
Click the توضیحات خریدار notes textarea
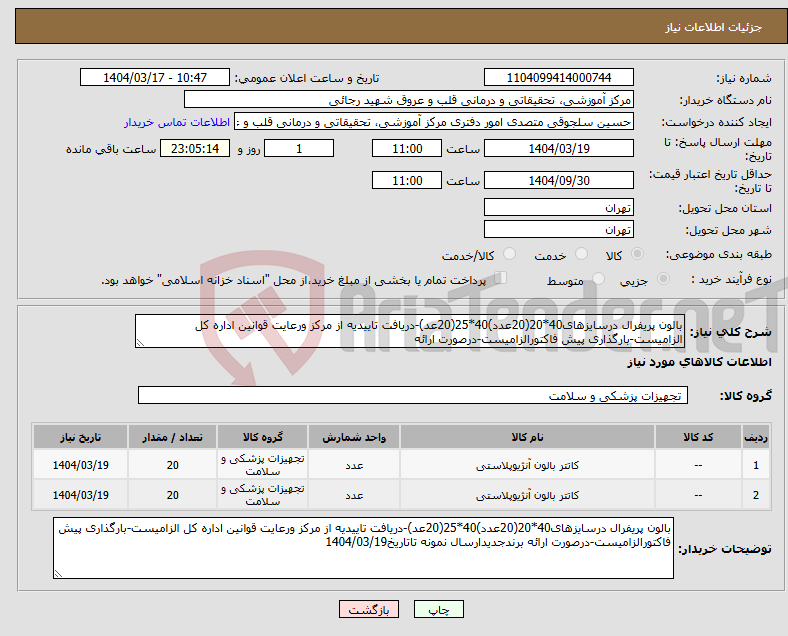[363, 548]
